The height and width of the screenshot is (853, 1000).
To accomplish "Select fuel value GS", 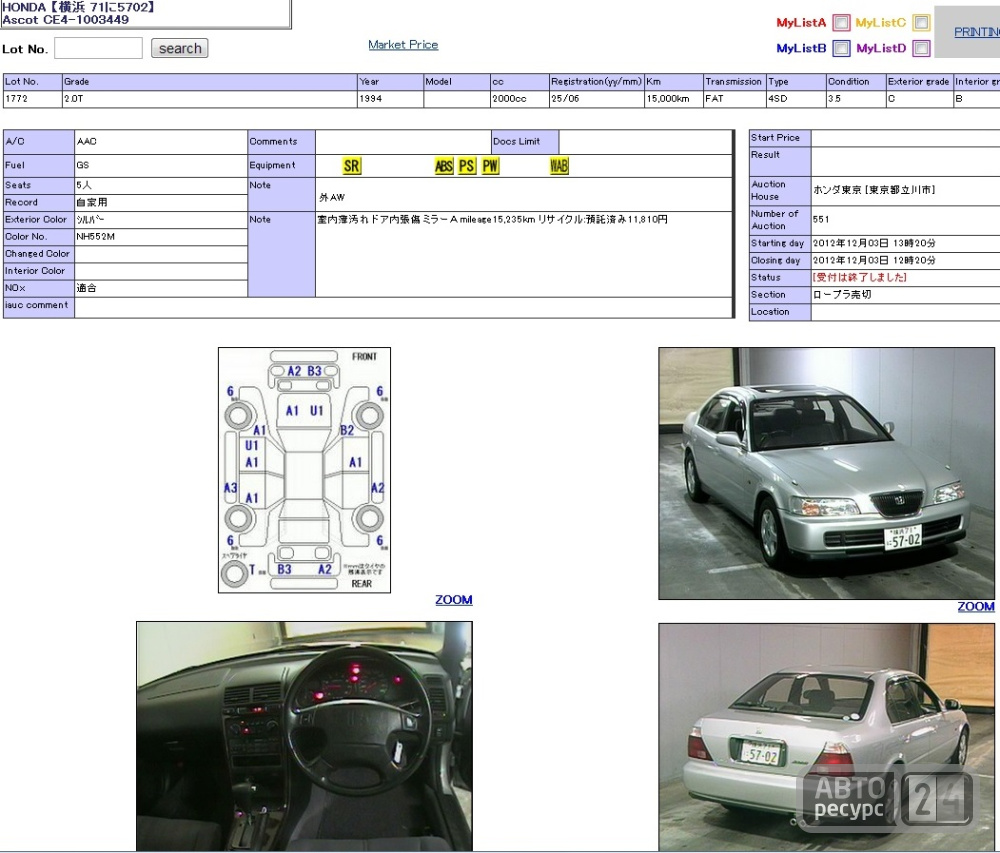I will 83,165.
